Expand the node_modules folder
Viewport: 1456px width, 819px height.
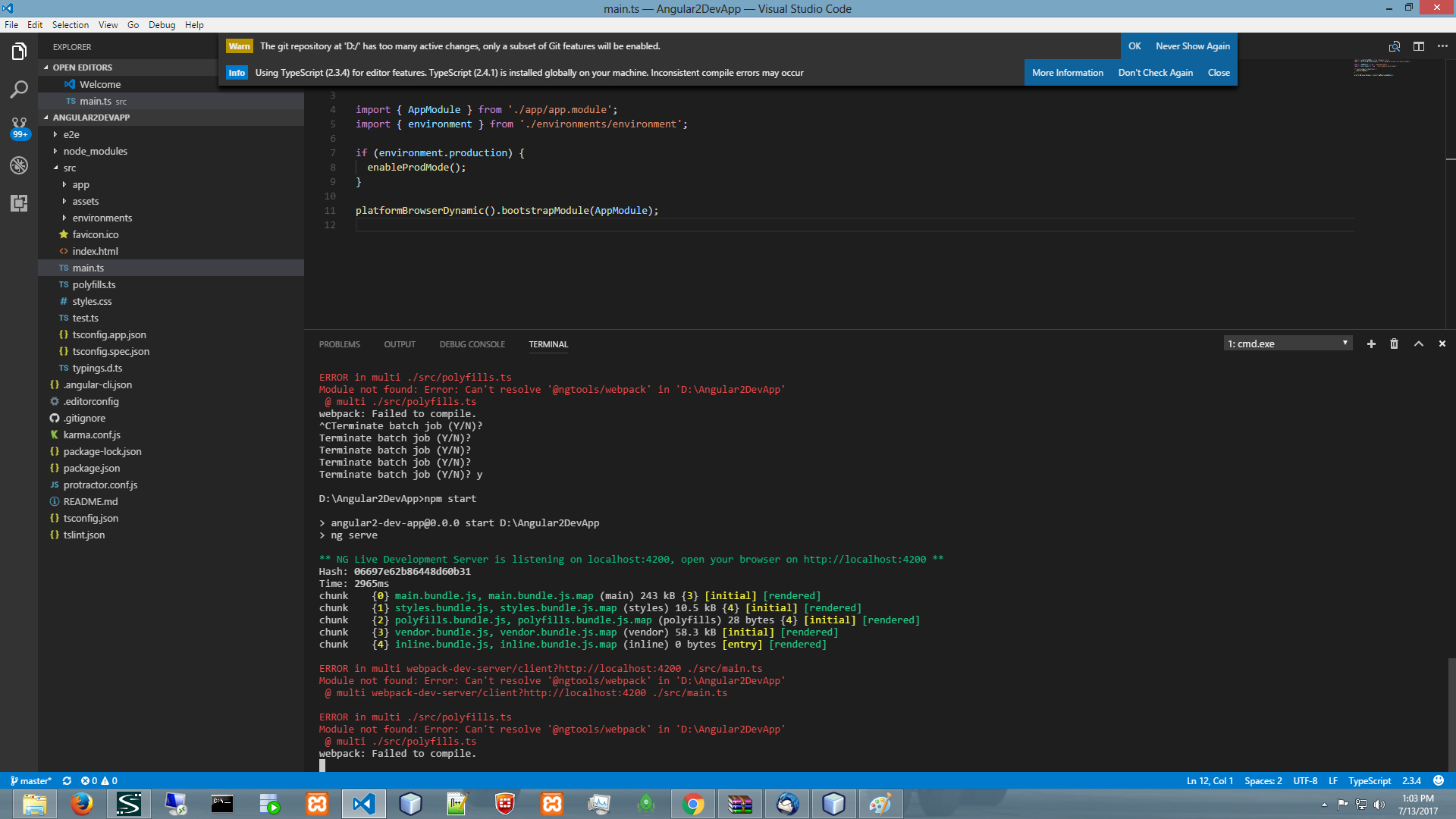[95, 151]
